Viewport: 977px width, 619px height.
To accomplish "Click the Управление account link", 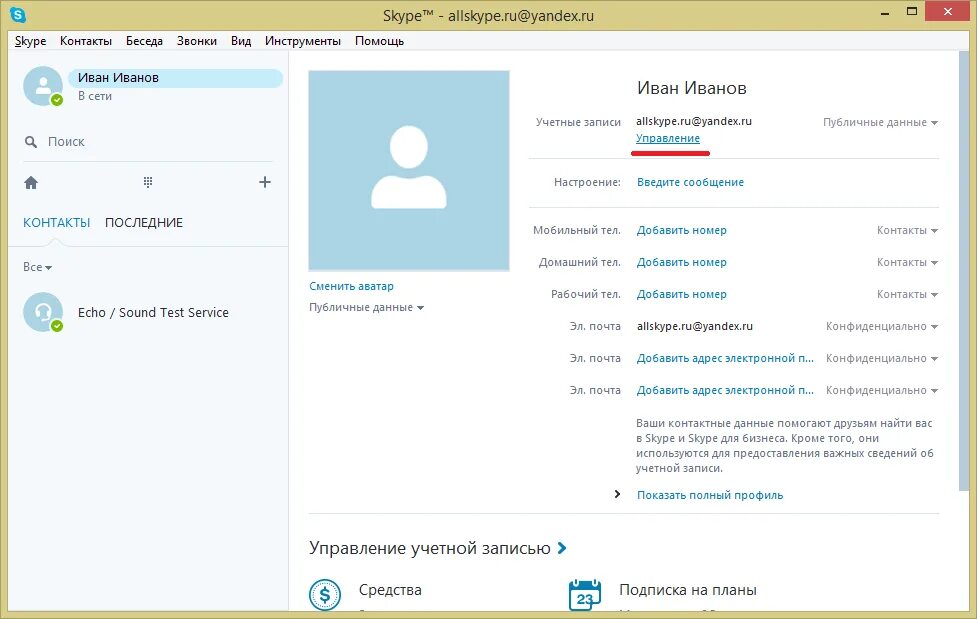I will coord(668,138).
